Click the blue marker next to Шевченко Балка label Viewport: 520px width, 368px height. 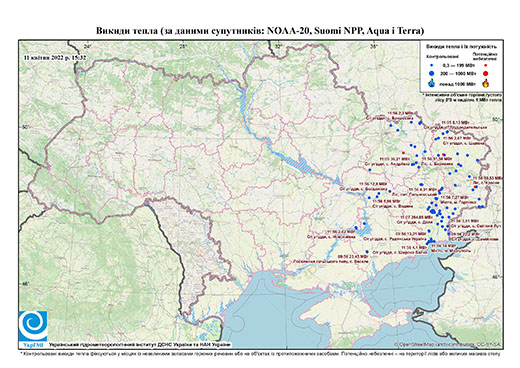pos(367,252)
